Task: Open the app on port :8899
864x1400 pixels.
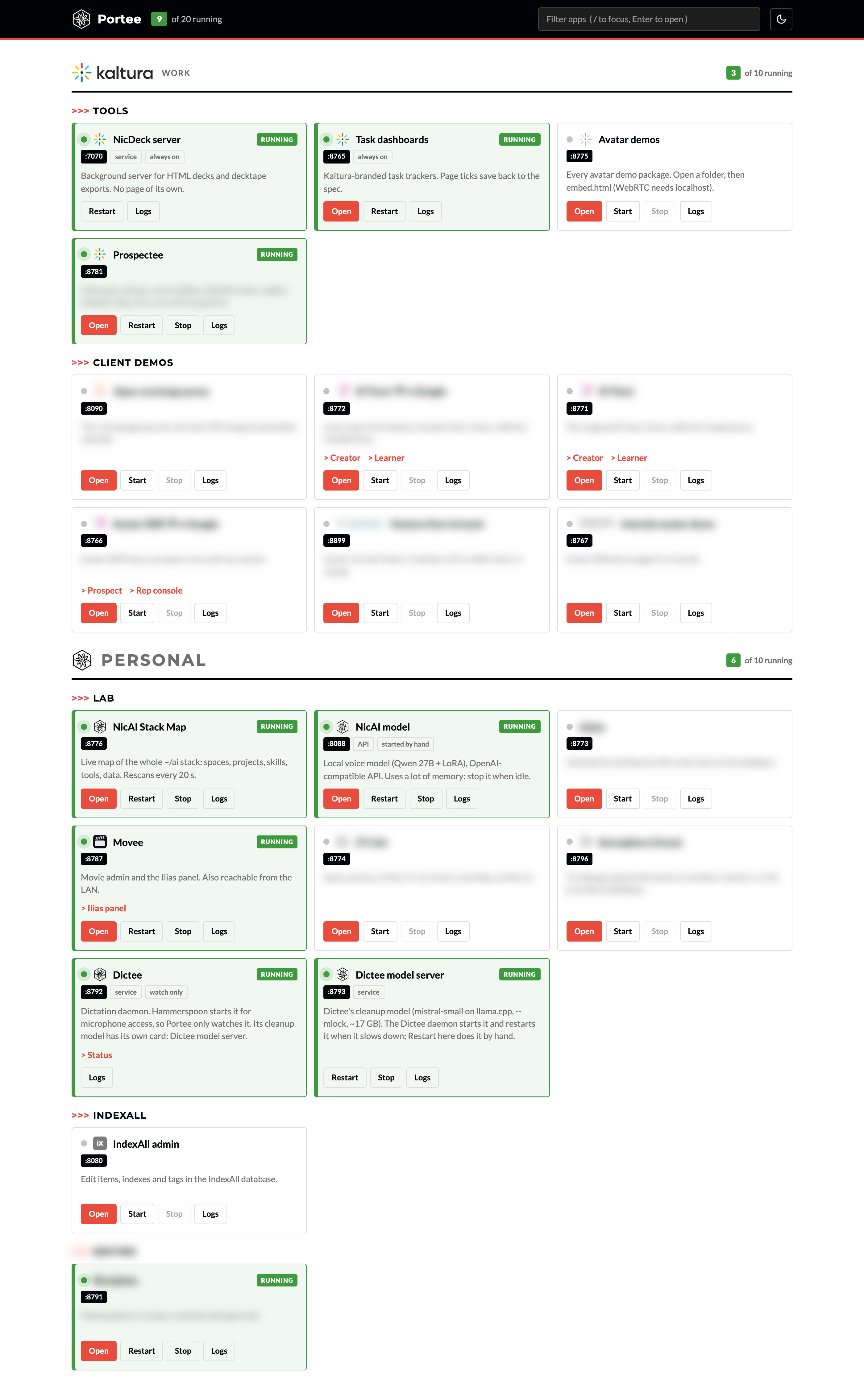Action: [x=341, y=613]
